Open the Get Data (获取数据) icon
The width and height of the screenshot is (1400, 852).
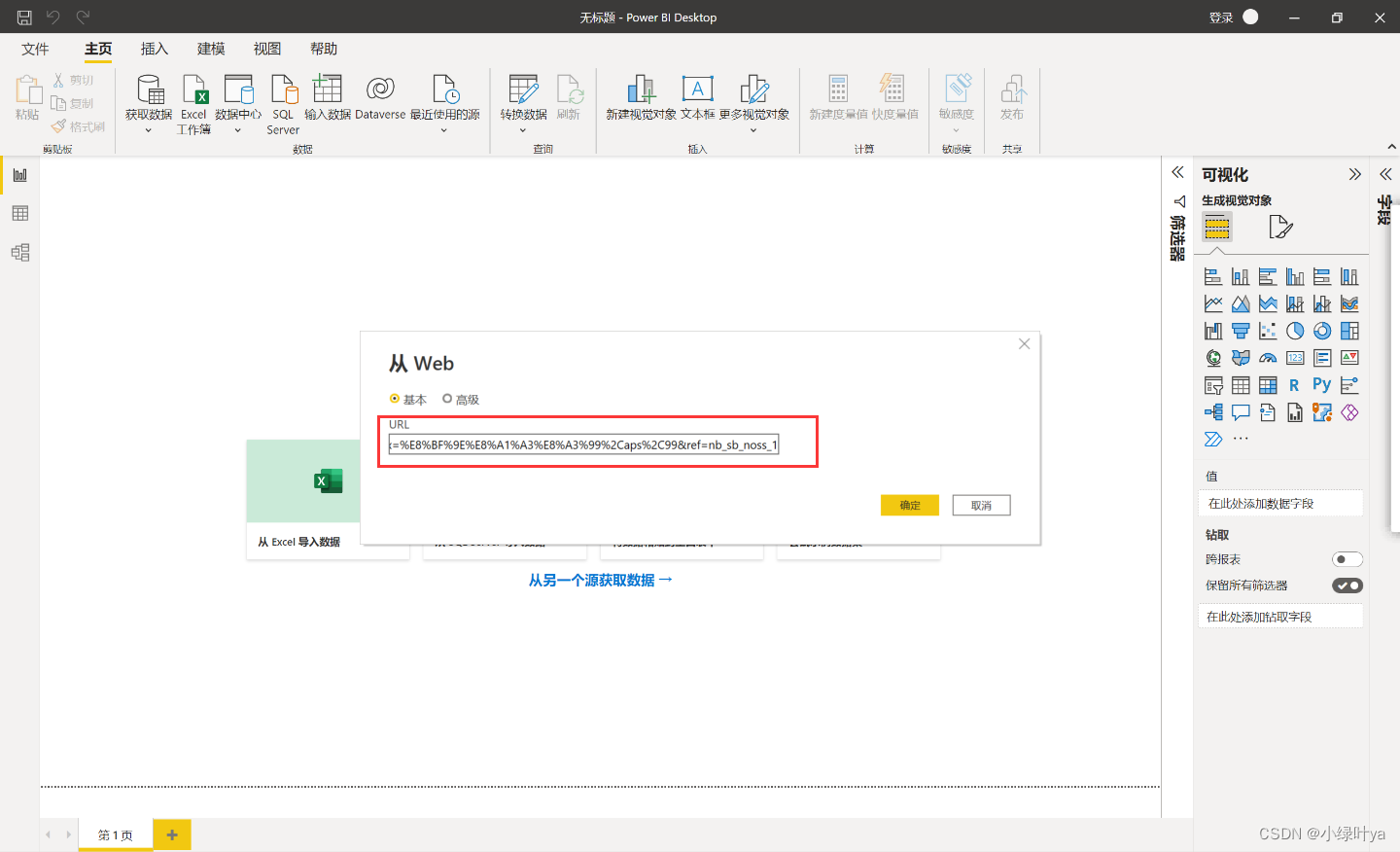150,89
